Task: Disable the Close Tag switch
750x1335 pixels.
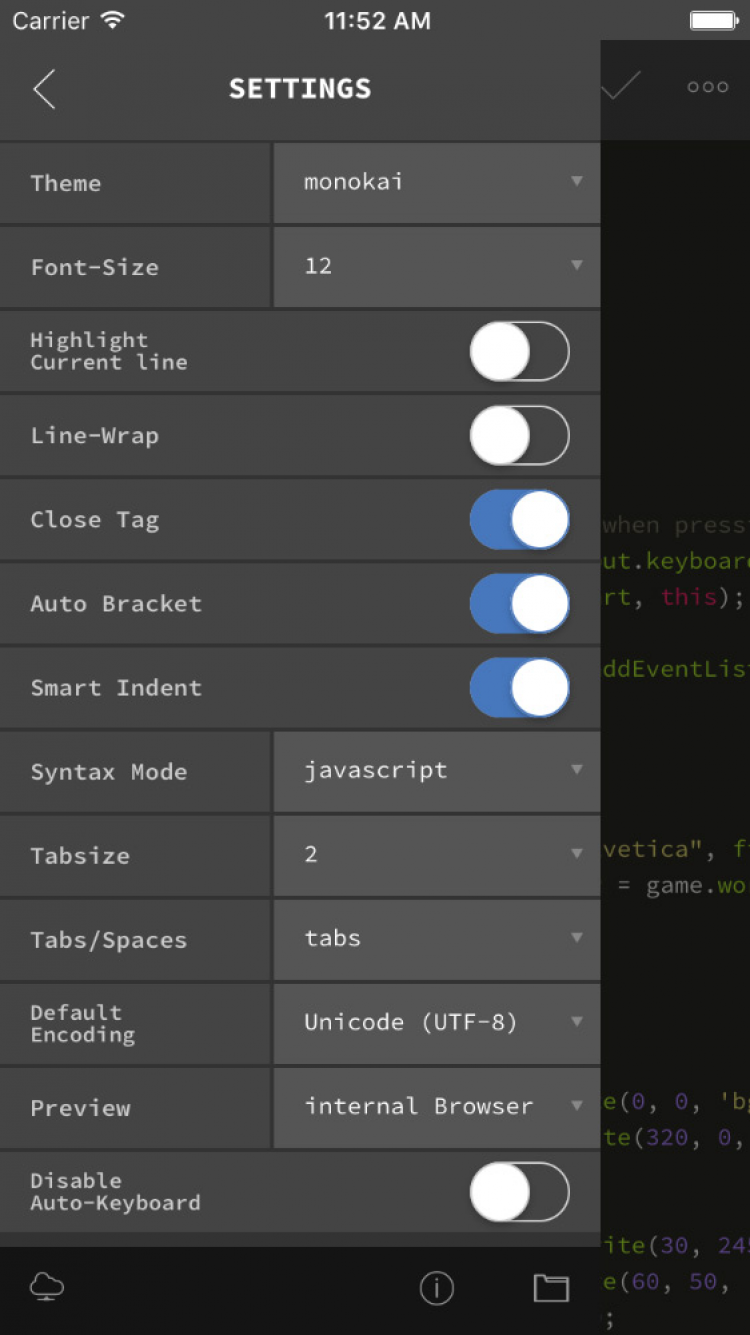Action: 519,519
